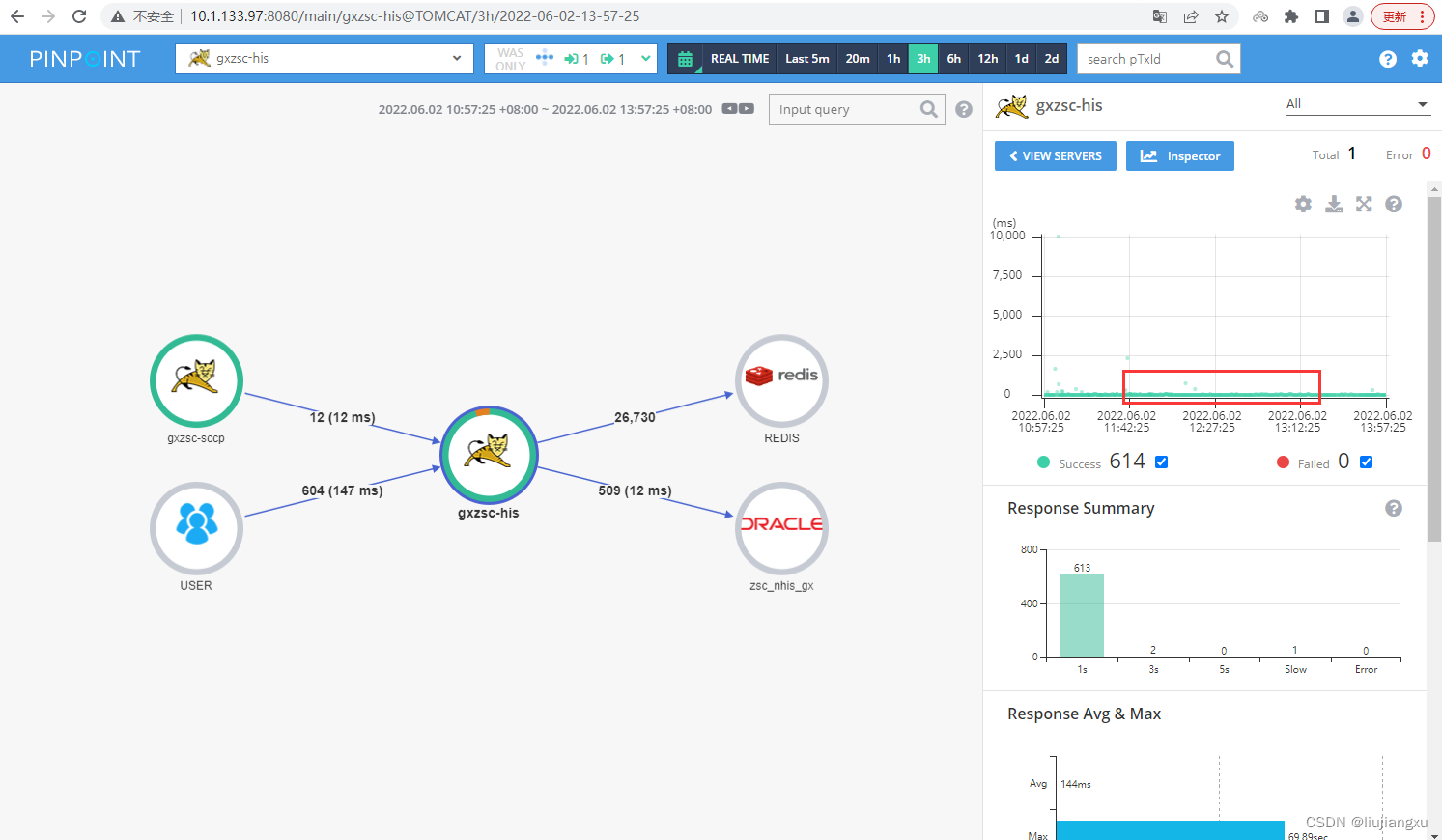Open the browser translate page icon
1442x840 pixels.
coord(1160,16)
